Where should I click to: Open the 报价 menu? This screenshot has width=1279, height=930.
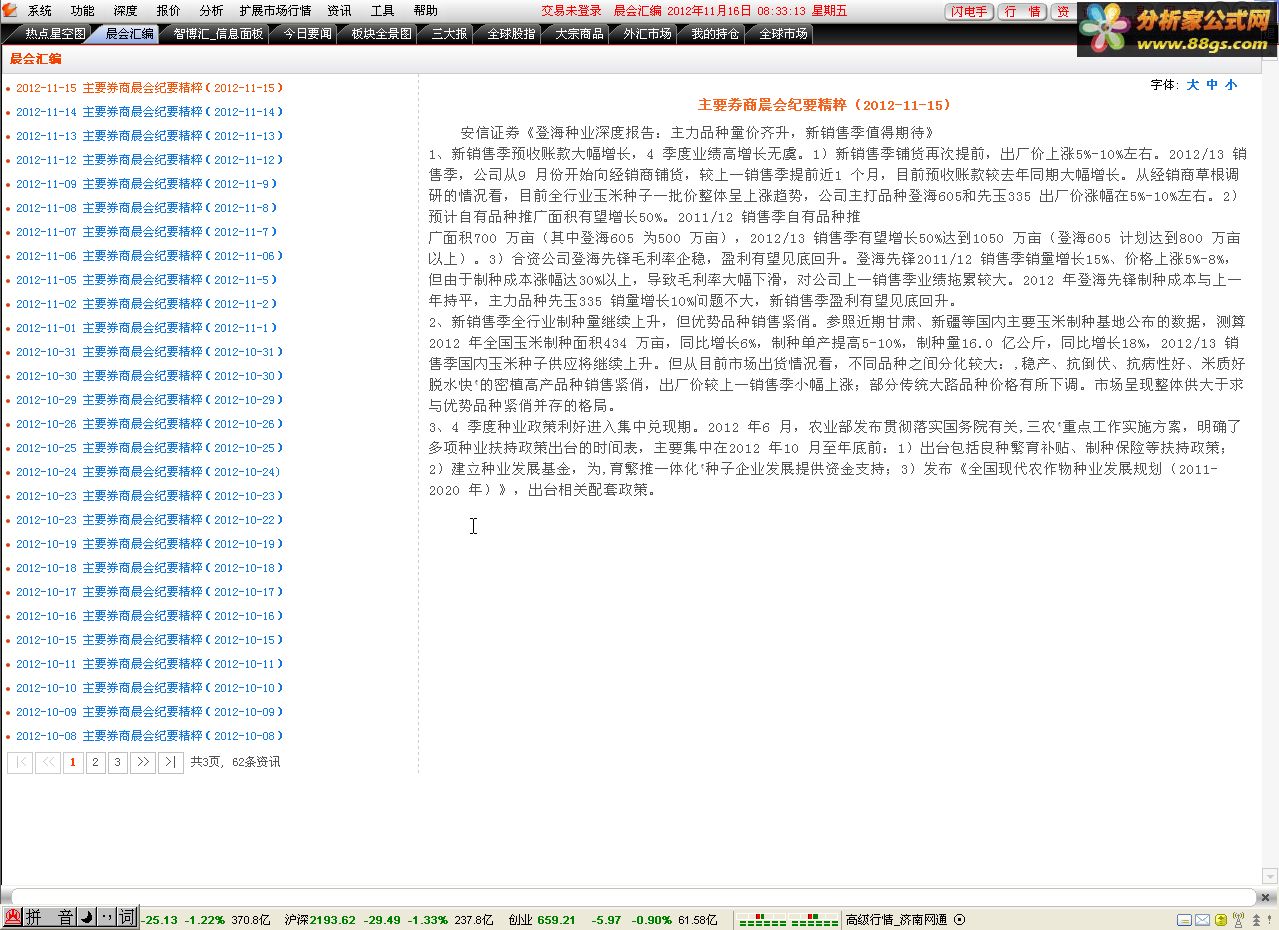[x=169, y=11]
